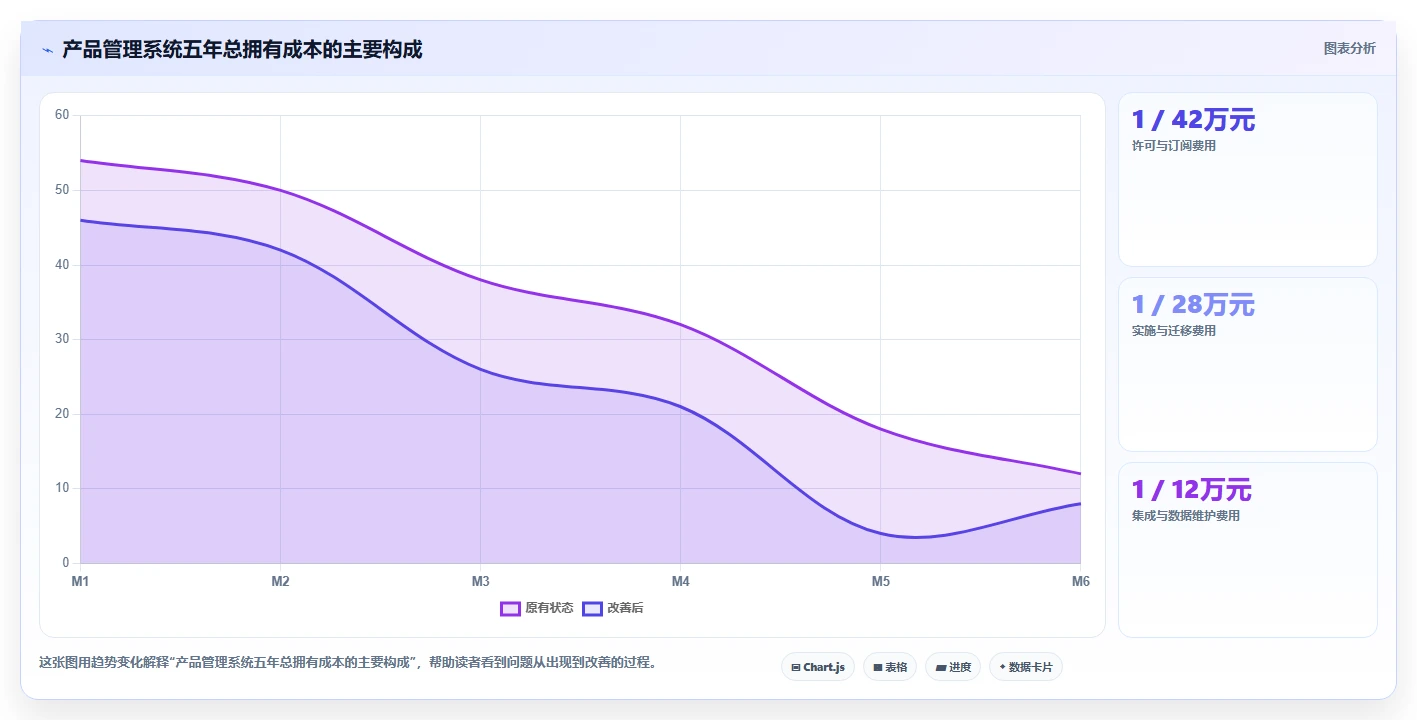Open the 1 / 12万元 集成与数据维护费用 card
1417x720 pixels.
(x=1247, y=549)
